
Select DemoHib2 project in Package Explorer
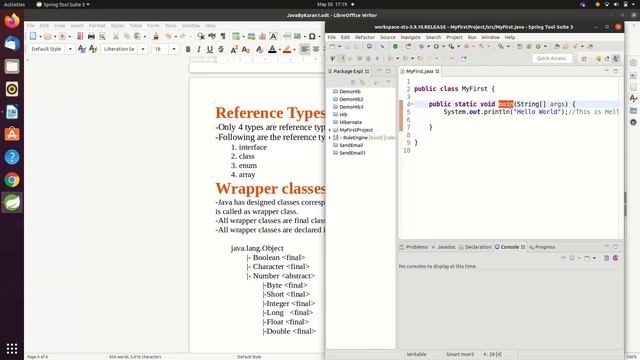351,99
